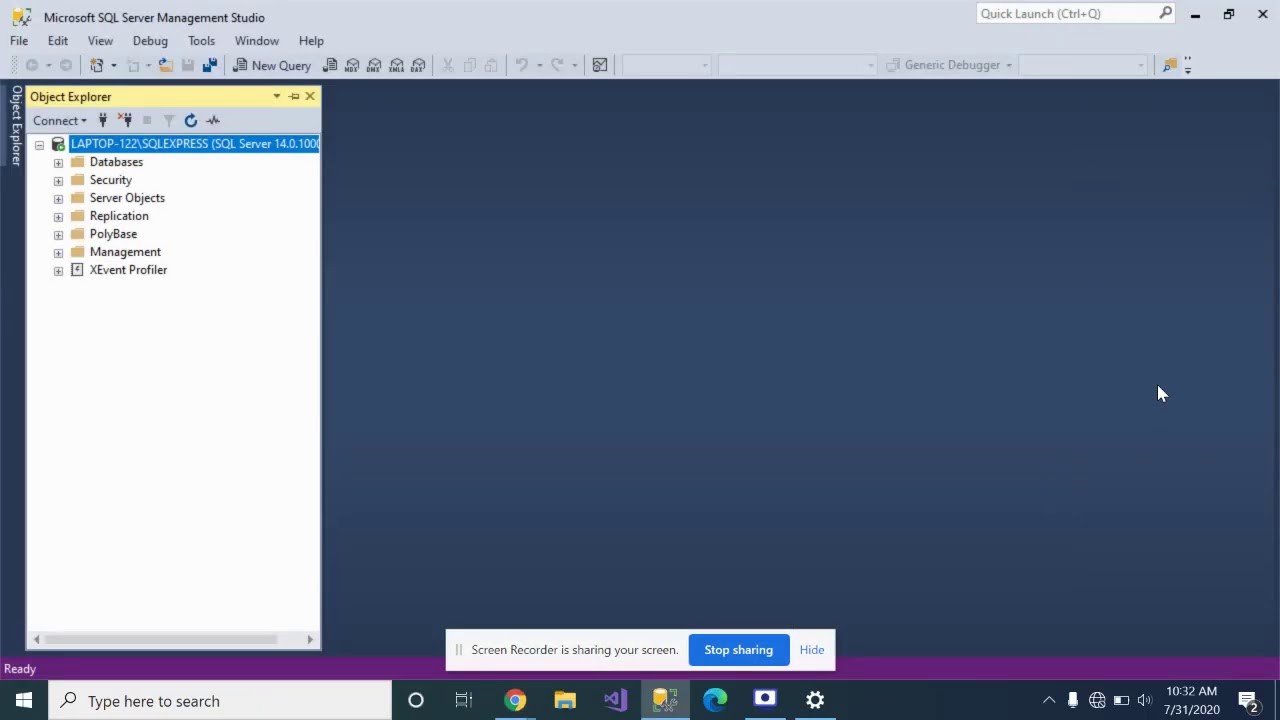Expand the Management folder

pos(58,252)
